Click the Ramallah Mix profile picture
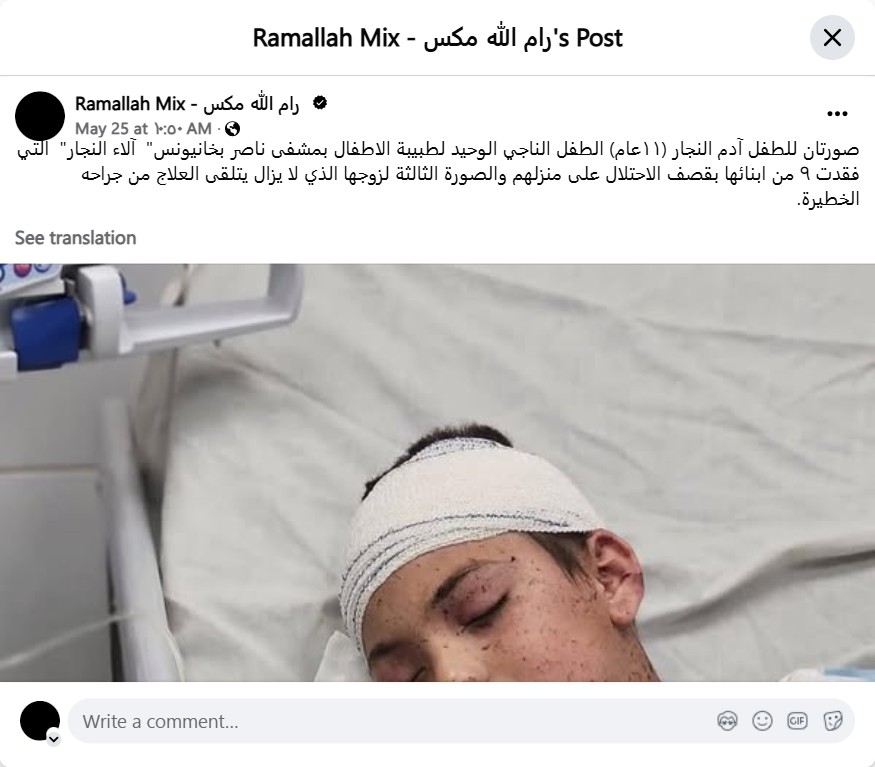875x767 pixels. point(40,116)
